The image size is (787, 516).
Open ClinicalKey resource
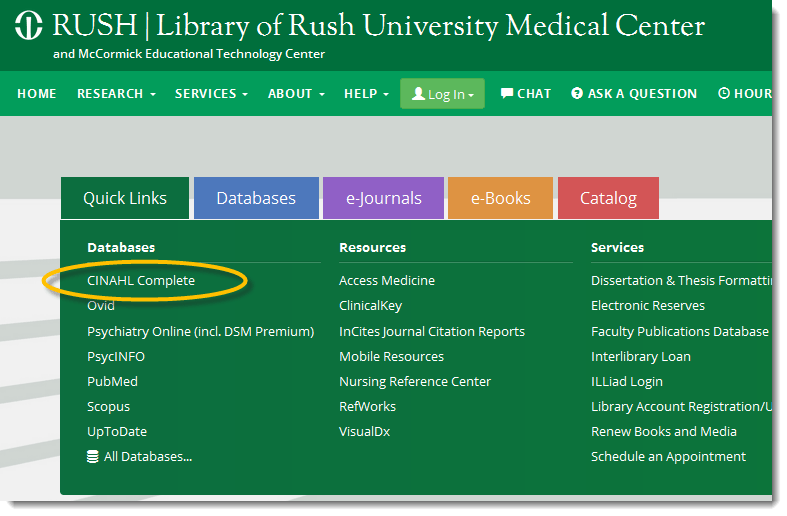click(x=370, y=306)
